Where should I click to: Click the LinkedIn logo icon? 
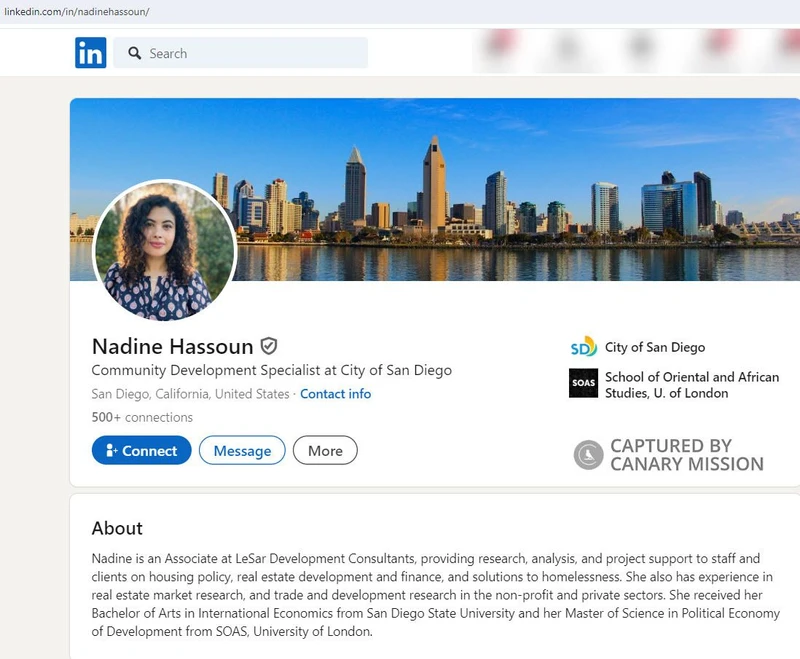tap(91, 53)
